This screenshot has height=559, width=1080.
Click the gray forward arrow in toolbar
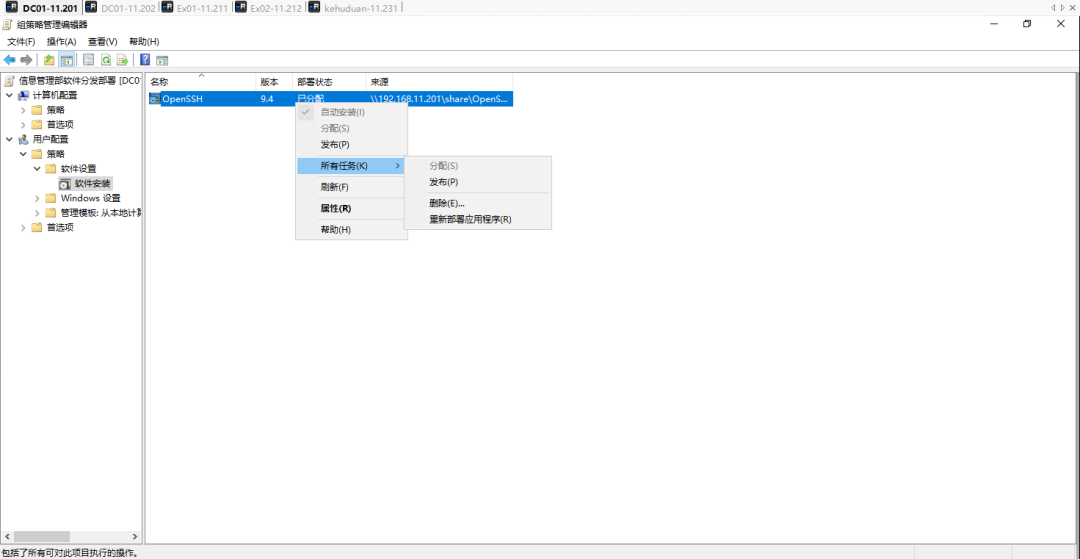(x=26, y=60)
